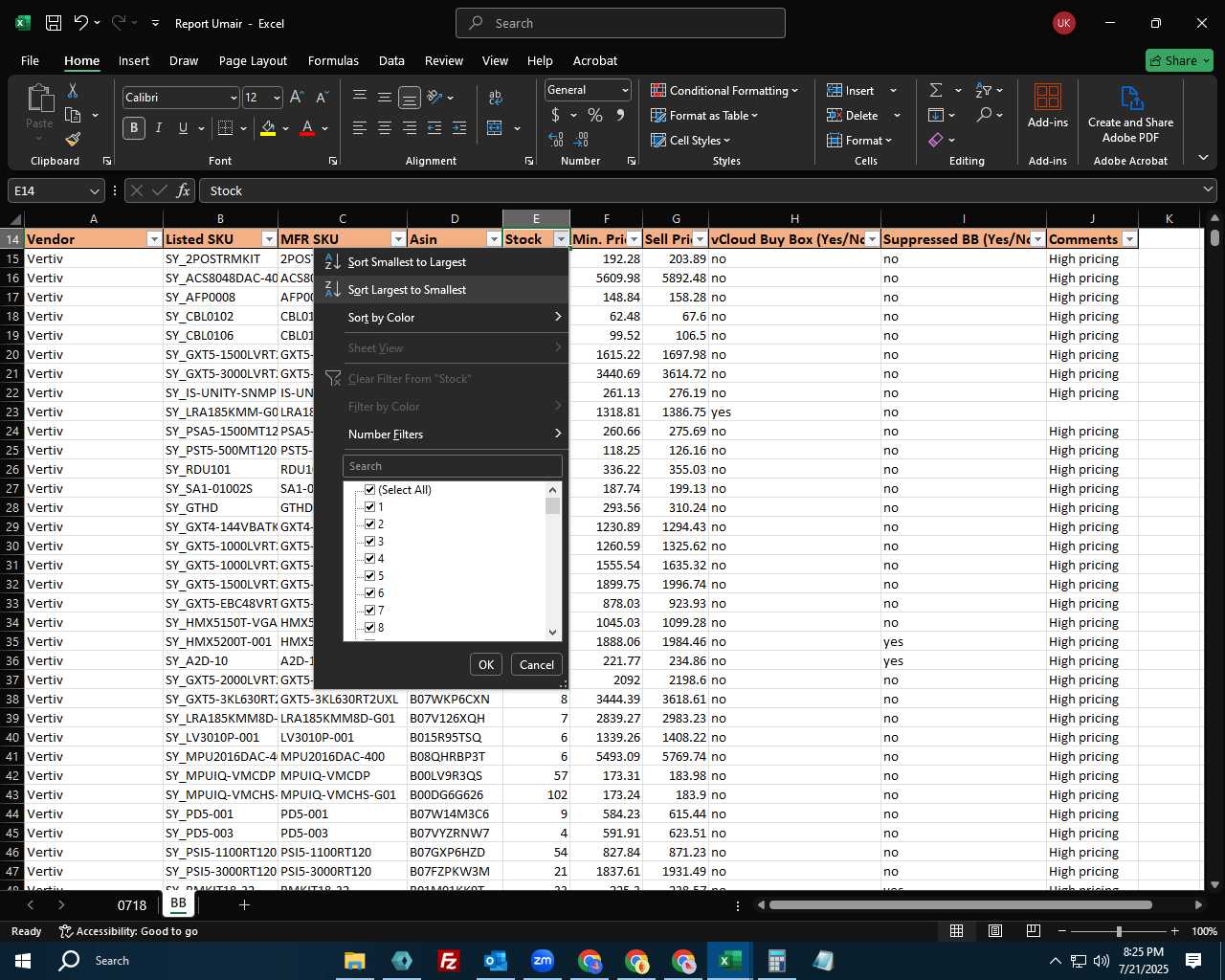
Task: Uncheck the filter value 5 checkbox
Action: point(369,575)
